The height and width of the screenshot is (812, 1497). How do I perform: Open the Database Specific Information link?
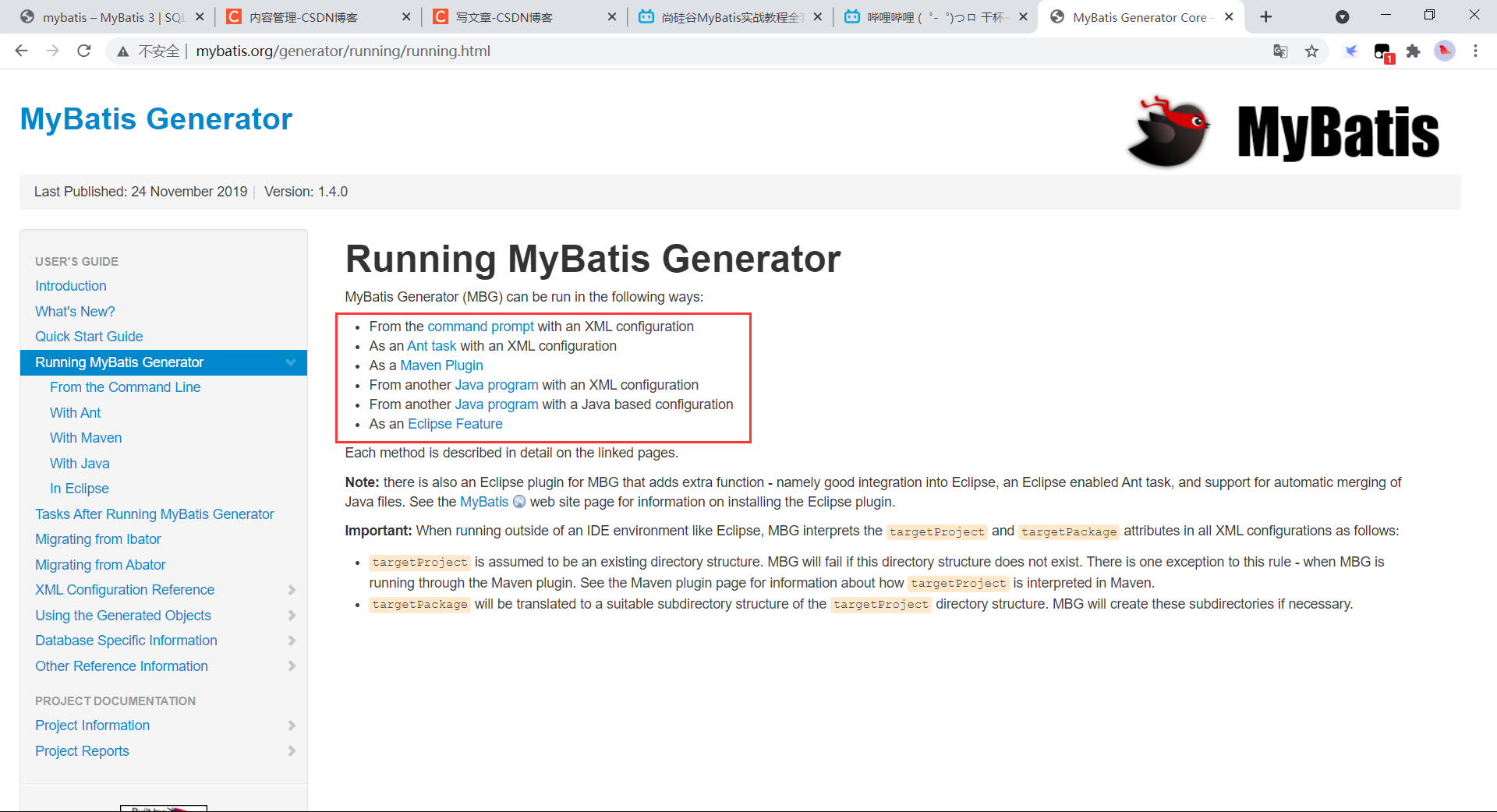pos(126,641)
